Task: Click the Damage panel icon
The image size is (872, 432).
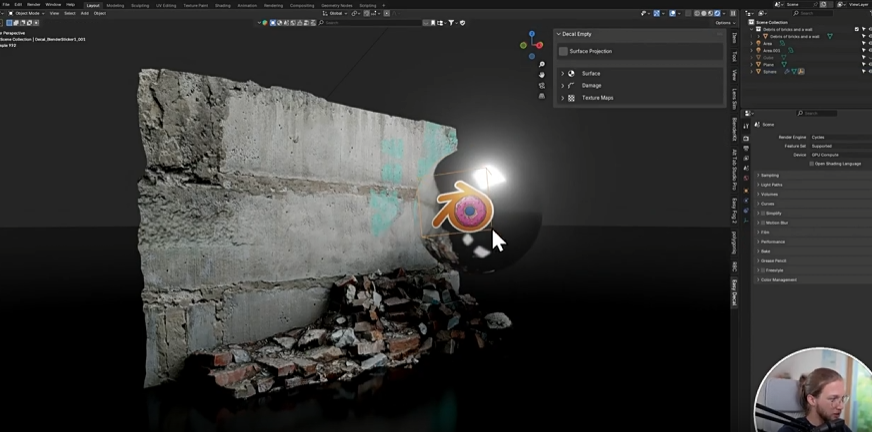Action: [572, 86]
